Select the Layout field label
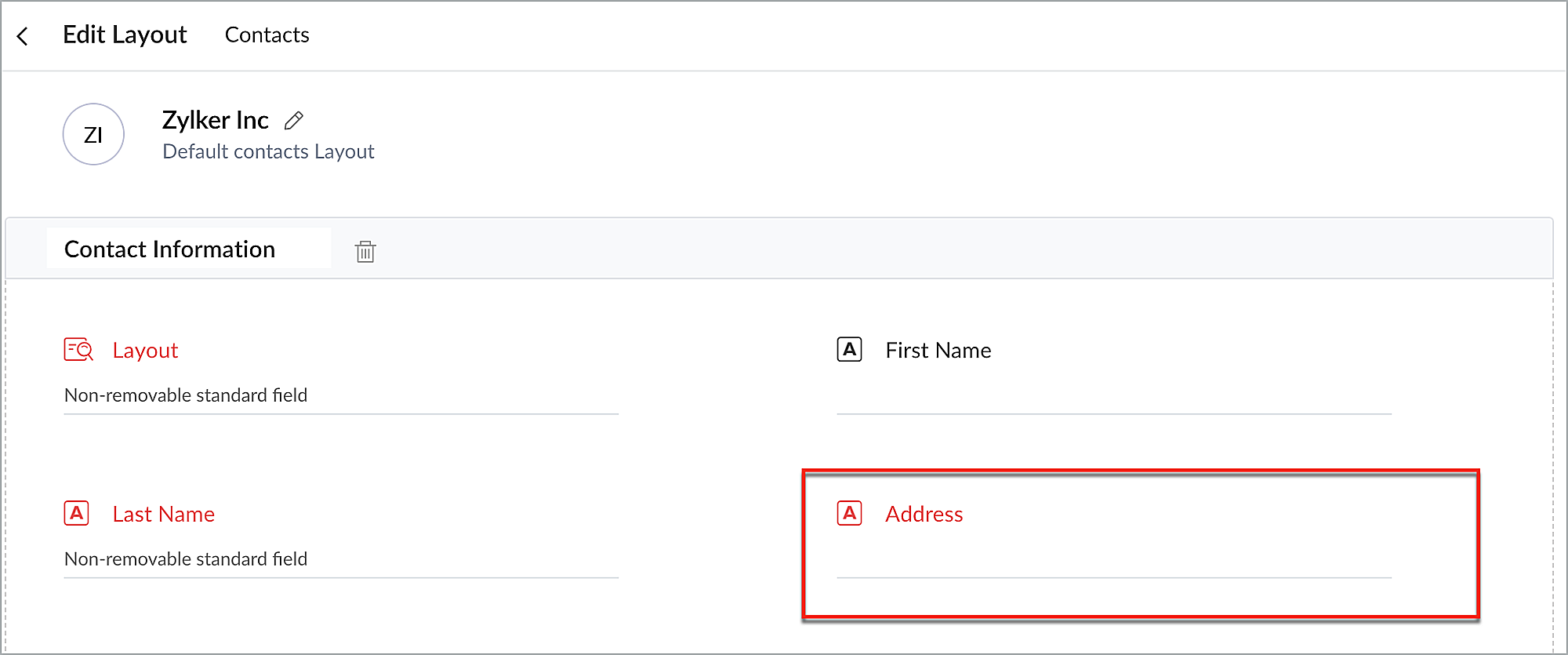 coord(145,350)
